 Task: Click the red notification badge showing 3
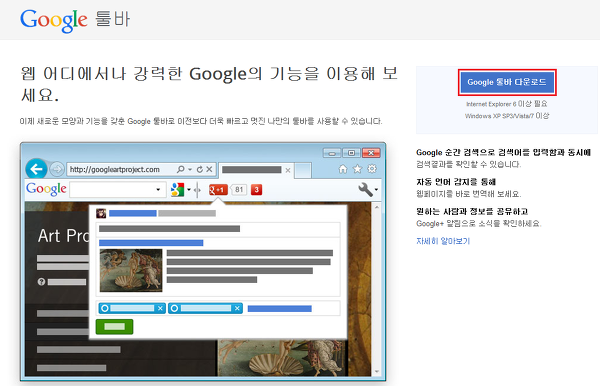(256, 190)
